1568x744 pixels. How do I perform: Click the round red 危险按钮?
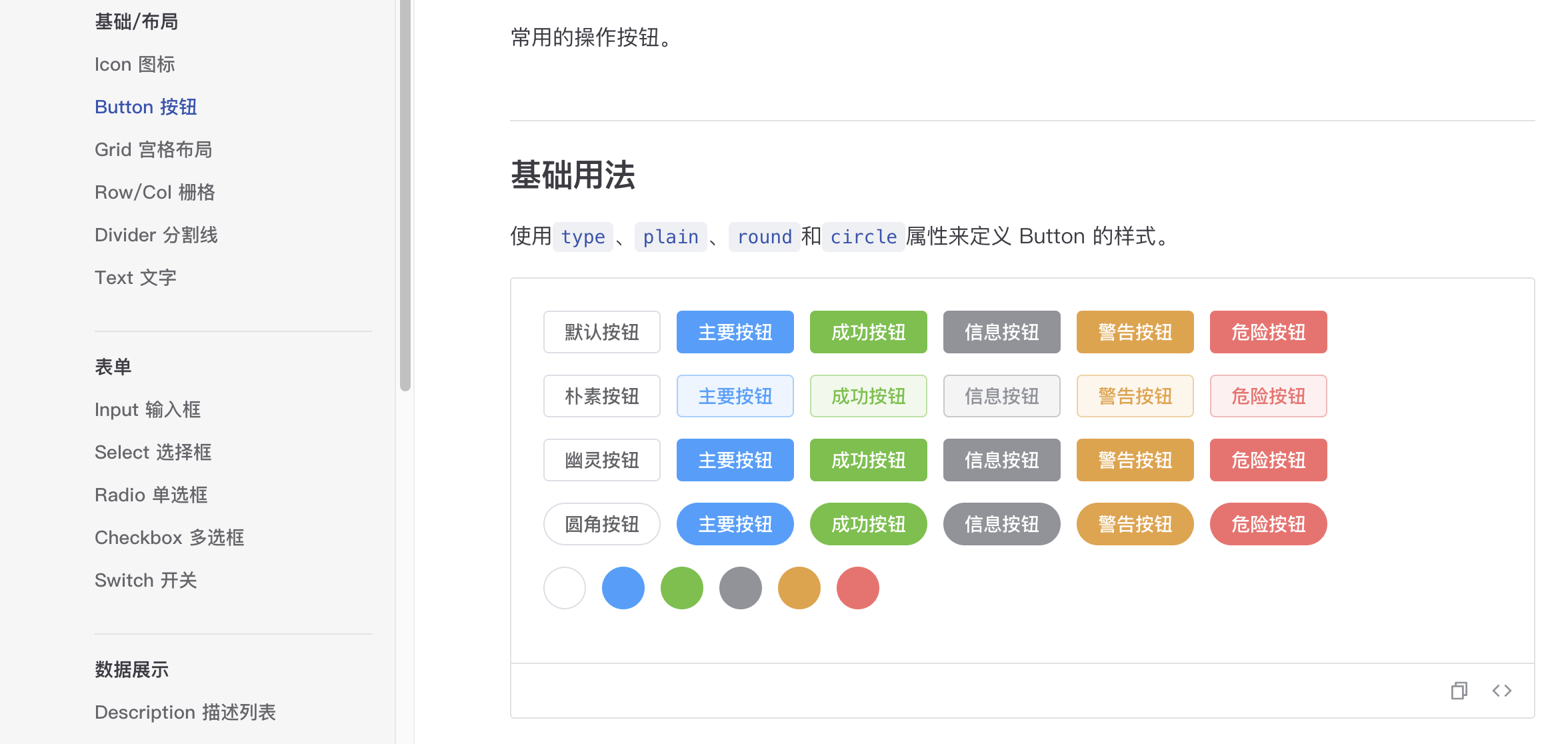point(1268,524)
